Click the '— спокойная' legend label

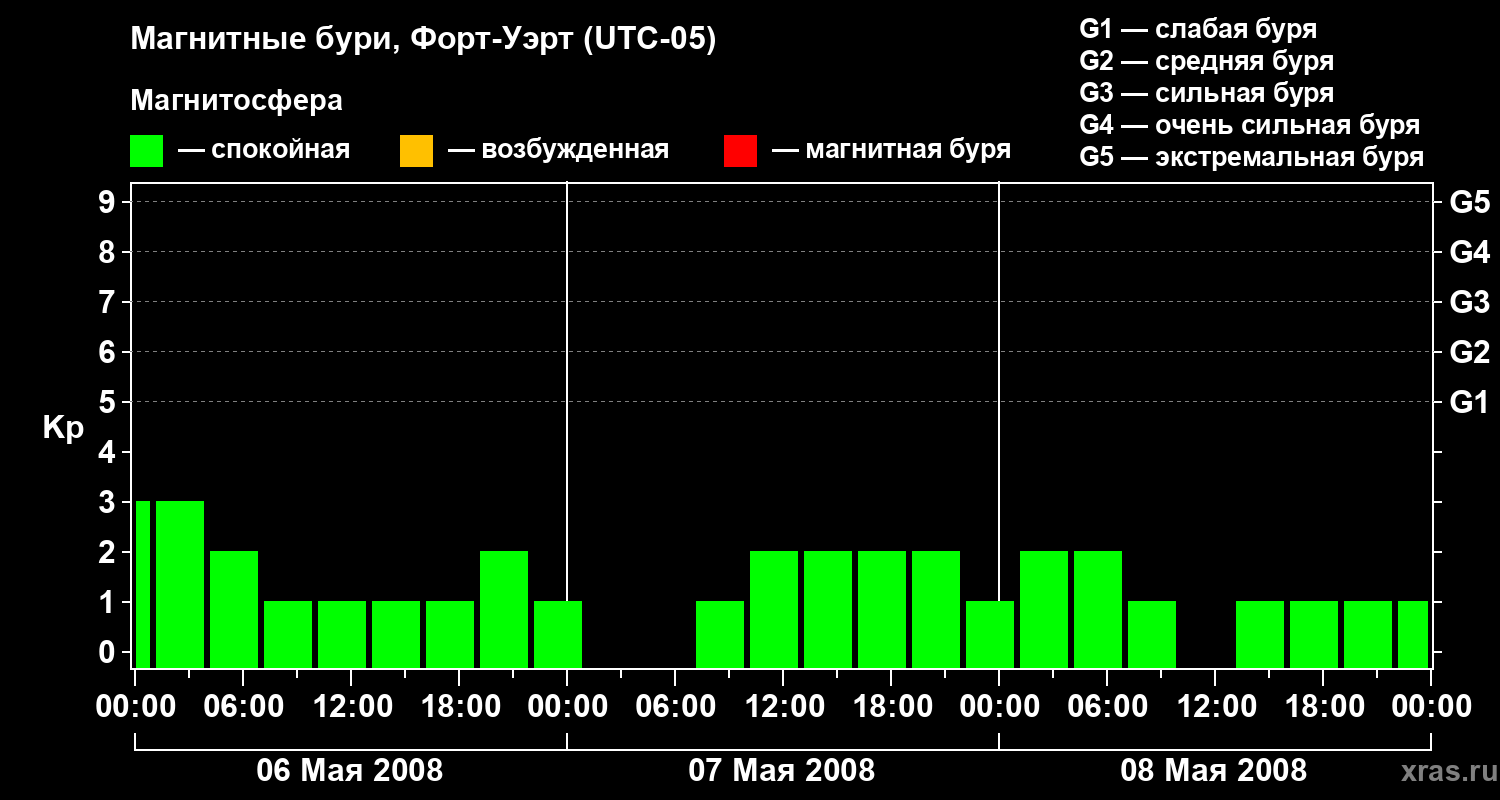(264, 150)
